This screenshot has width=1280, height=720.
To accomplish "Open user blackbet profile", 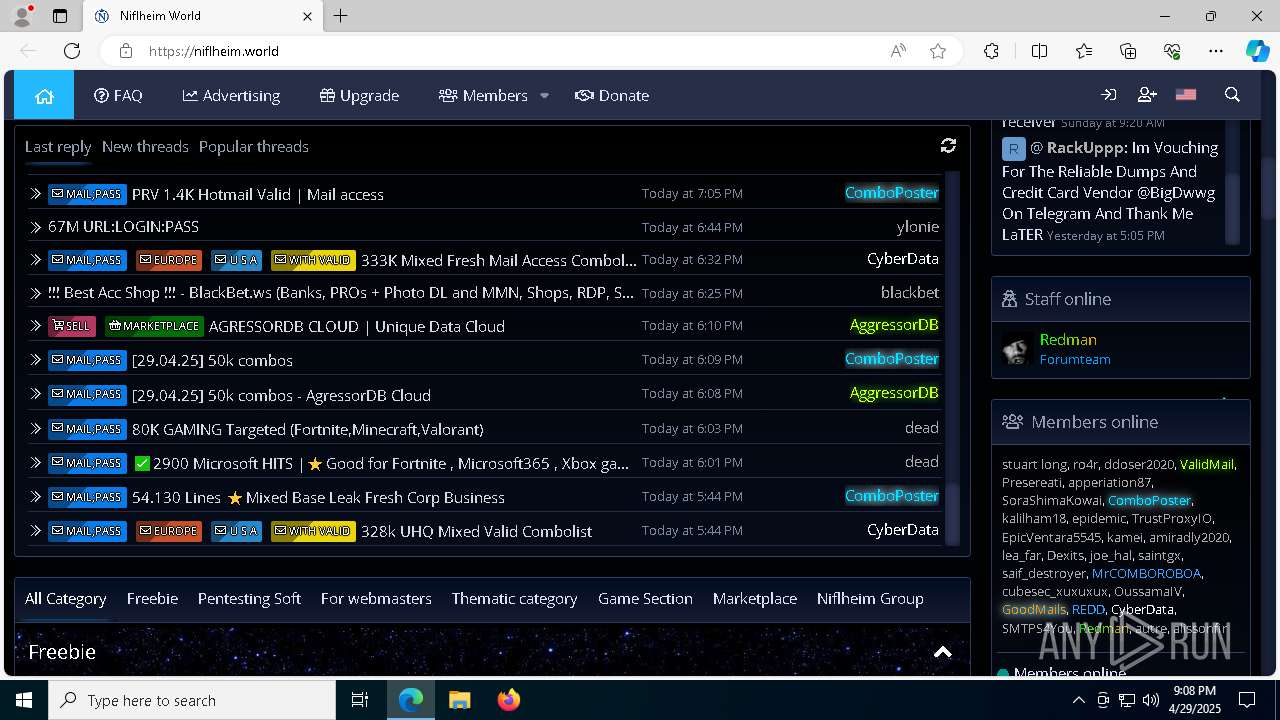I will point(910,292).
